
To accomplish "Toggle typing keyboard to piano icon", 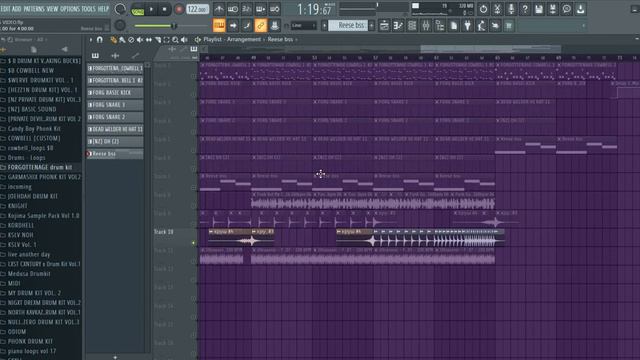I will pyautogui.click(x=219, y=26).
